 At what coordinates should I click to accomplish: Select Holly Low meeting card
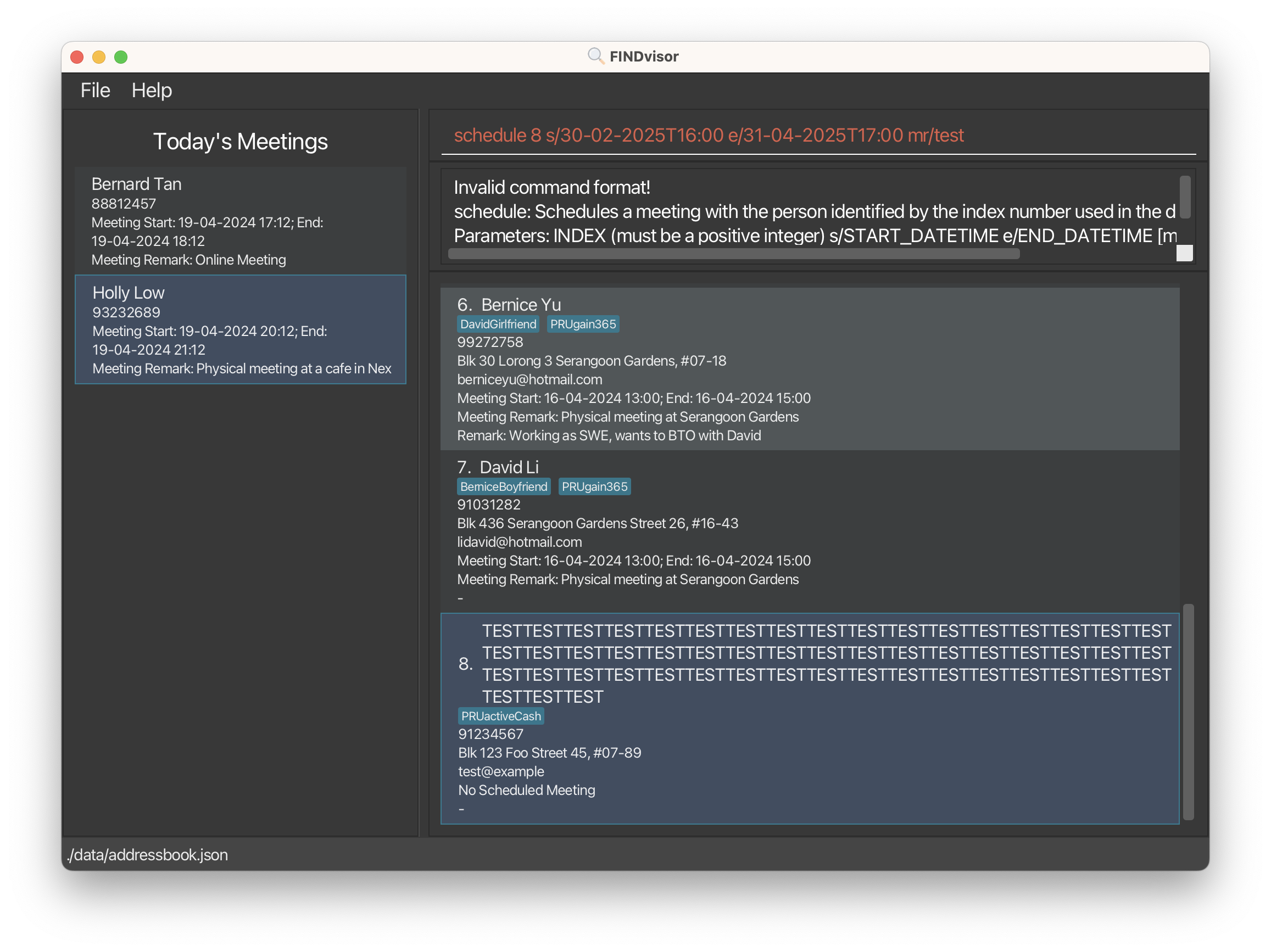[240, 329]
